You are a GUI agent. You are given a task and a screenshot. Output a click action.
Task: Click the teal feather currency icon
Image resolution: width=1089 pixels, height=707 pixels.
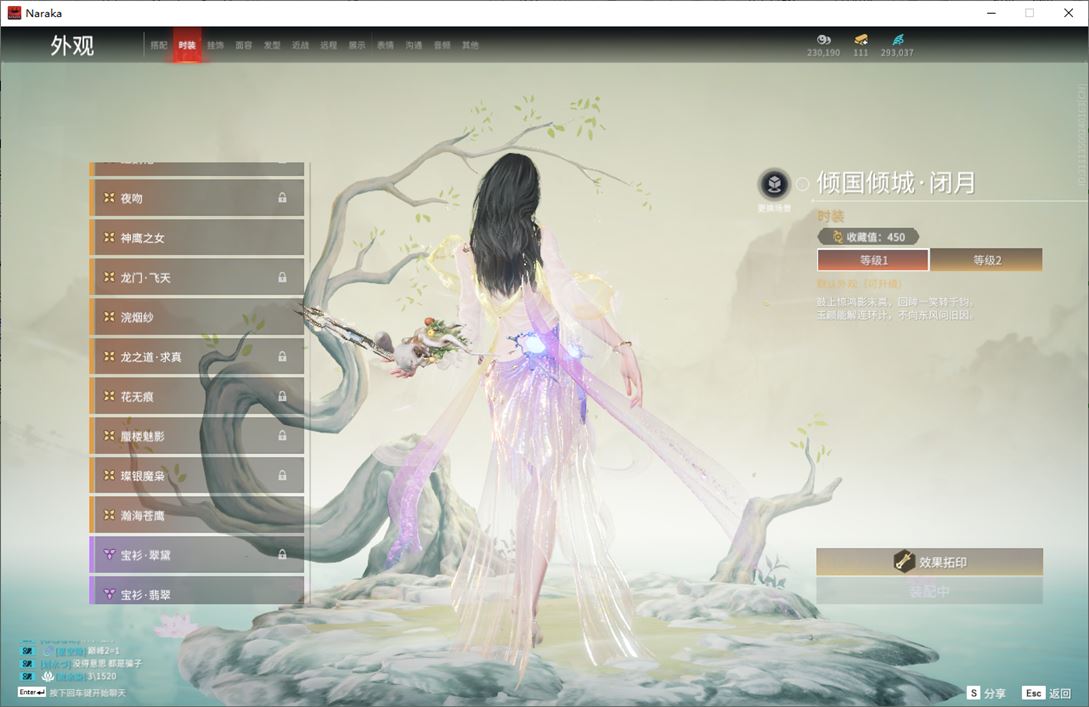pyautogui.click(x=897, y=40)
